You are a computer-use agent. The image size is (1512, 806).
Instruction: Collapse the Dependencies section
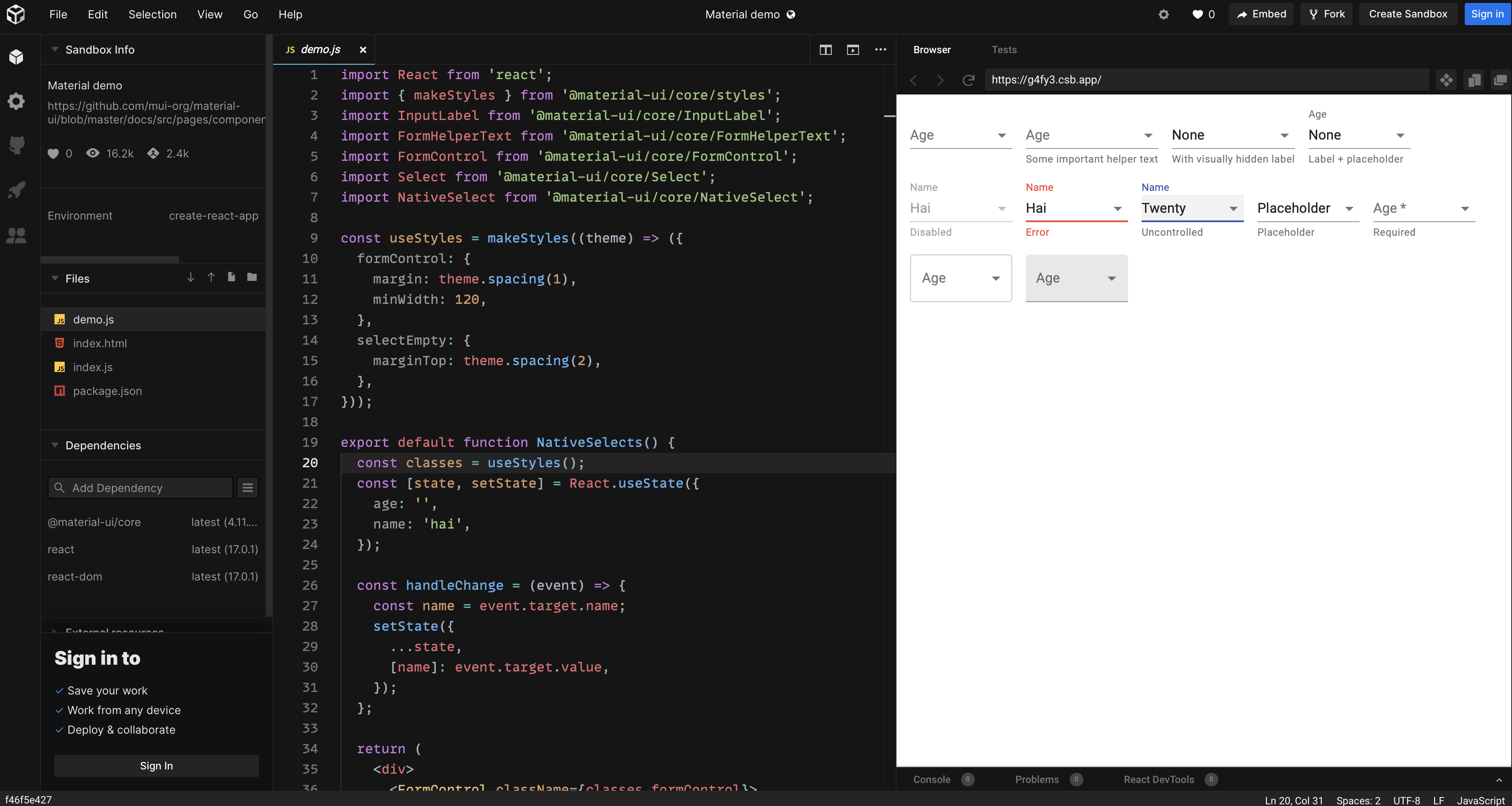54,445
